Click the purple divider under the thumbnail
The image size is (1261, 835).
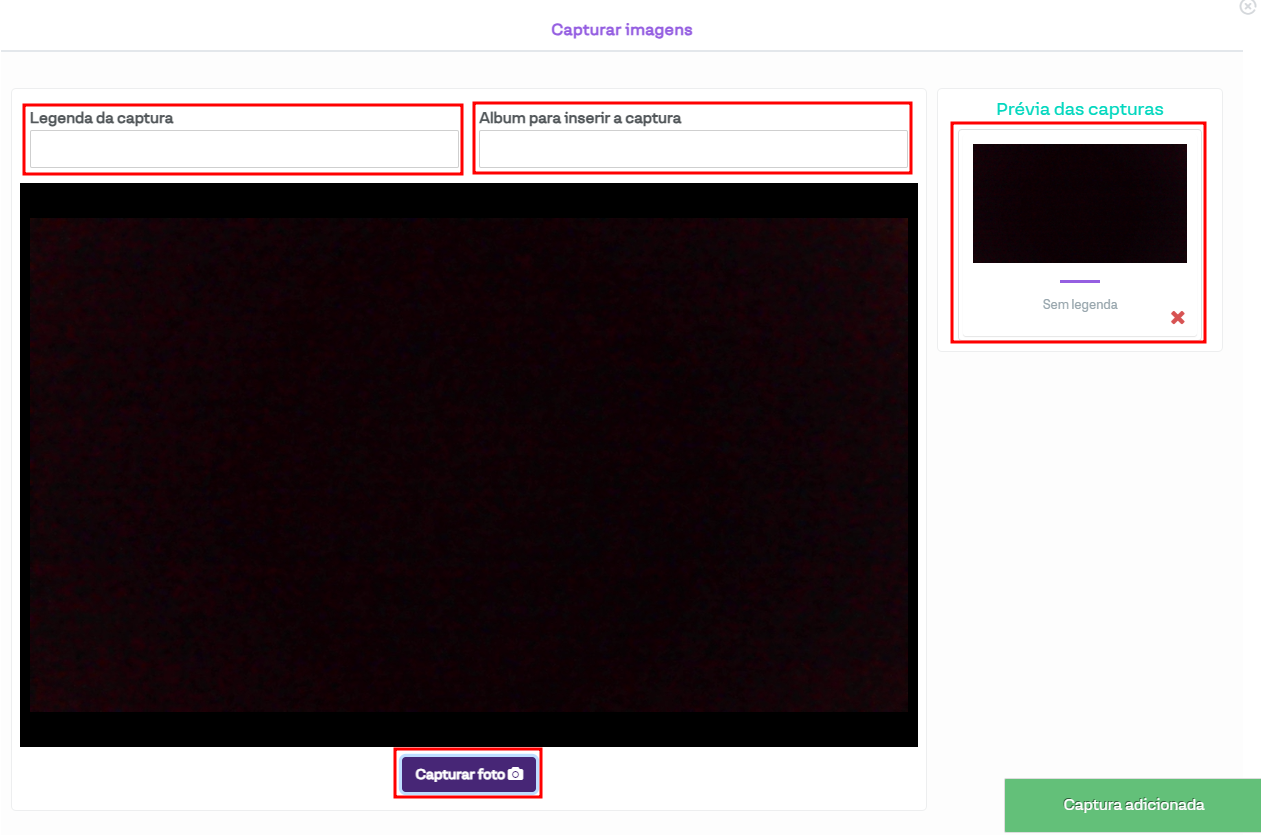[x=1079, y=281]
